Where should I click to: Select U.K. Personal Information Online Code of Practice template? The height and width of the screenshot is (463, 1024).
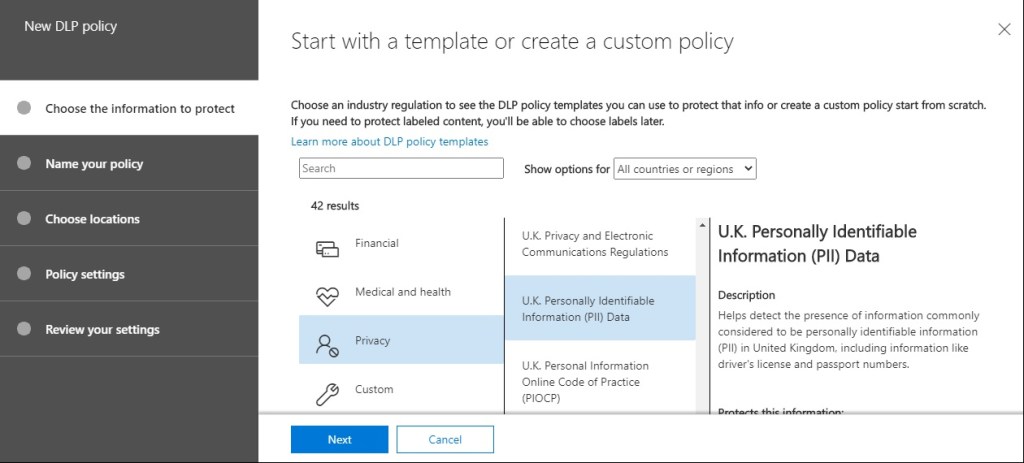tap(585, 381)
